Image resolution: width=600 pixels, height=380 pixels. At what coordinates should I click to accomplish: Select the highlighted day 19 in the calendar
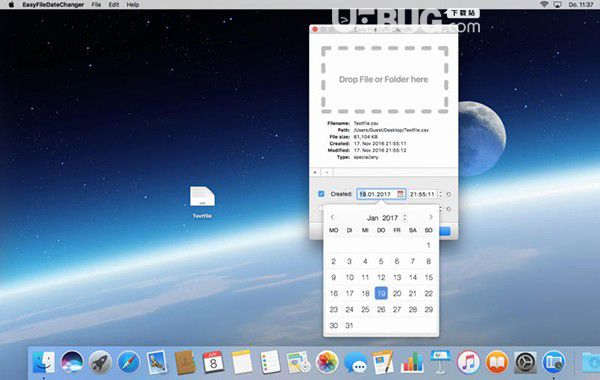[381, 293]
